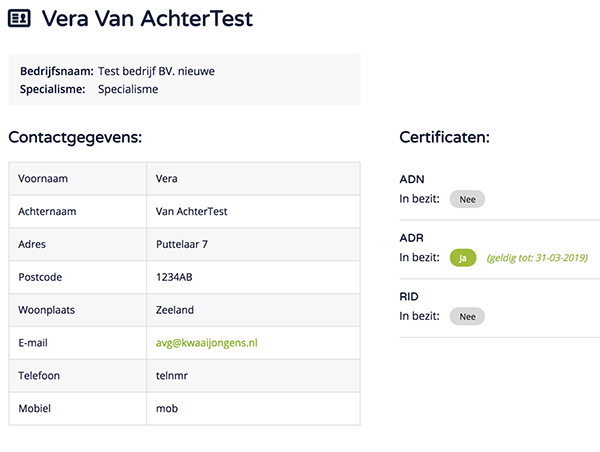Click the RID certificate label
600x452 pixels.
click(x=409, y=297)
